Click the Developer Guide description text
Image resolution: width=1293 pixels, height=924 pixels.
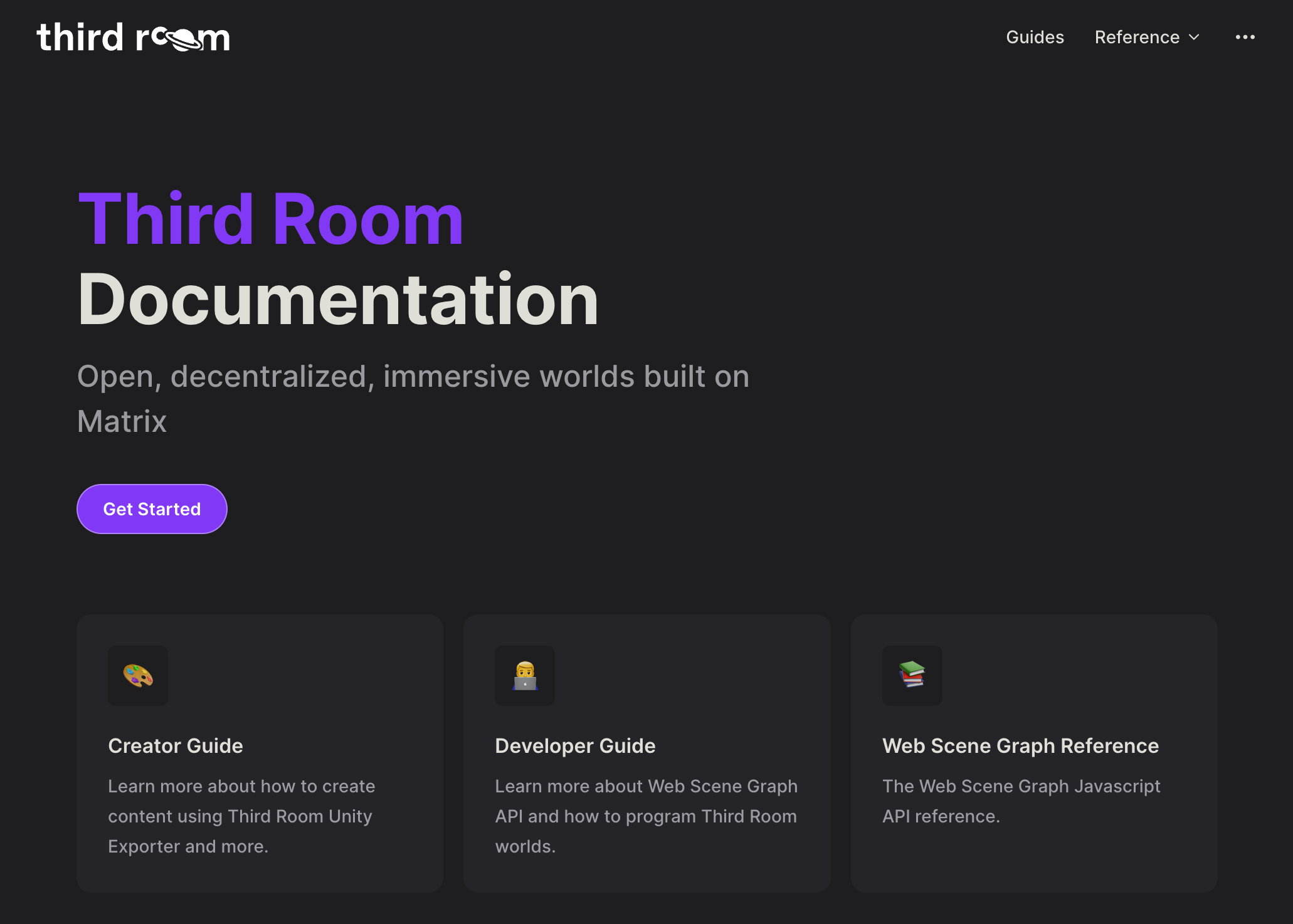tap(646, 816)
